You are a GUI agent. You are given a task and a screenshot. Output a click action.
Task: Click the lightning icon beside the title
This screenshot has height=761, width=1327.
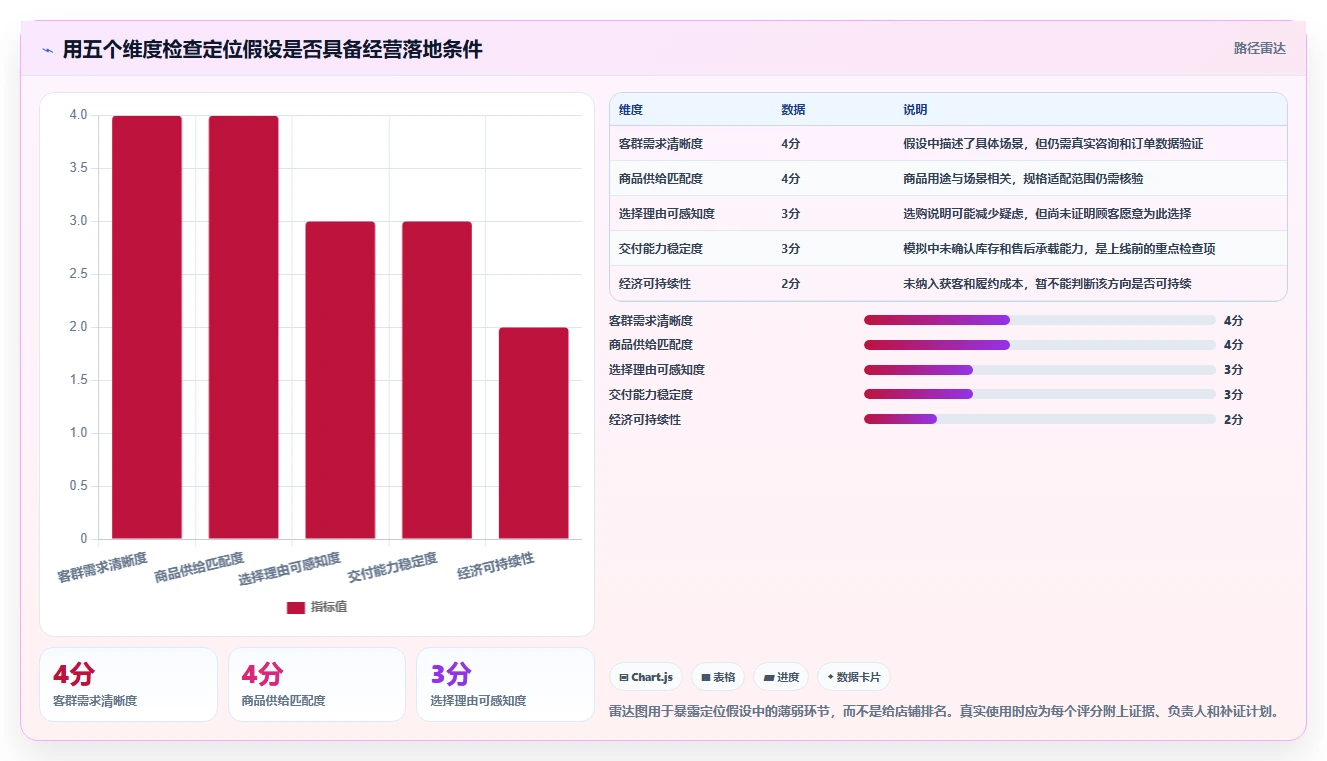pyautogui.click(x=48, y=50)
